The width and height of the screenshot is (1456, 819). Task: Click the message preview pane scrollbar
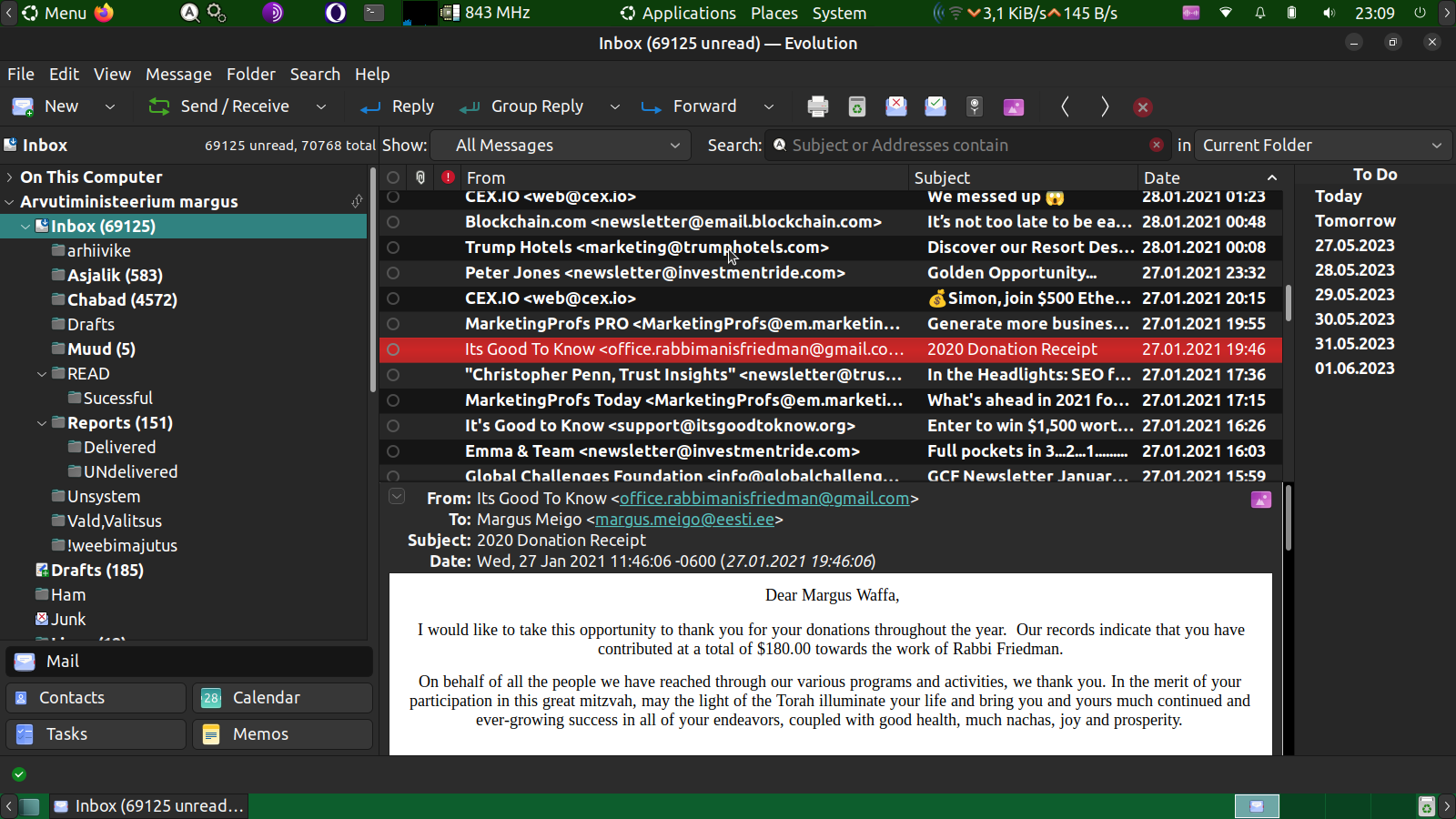click(x=1288, y=519)
